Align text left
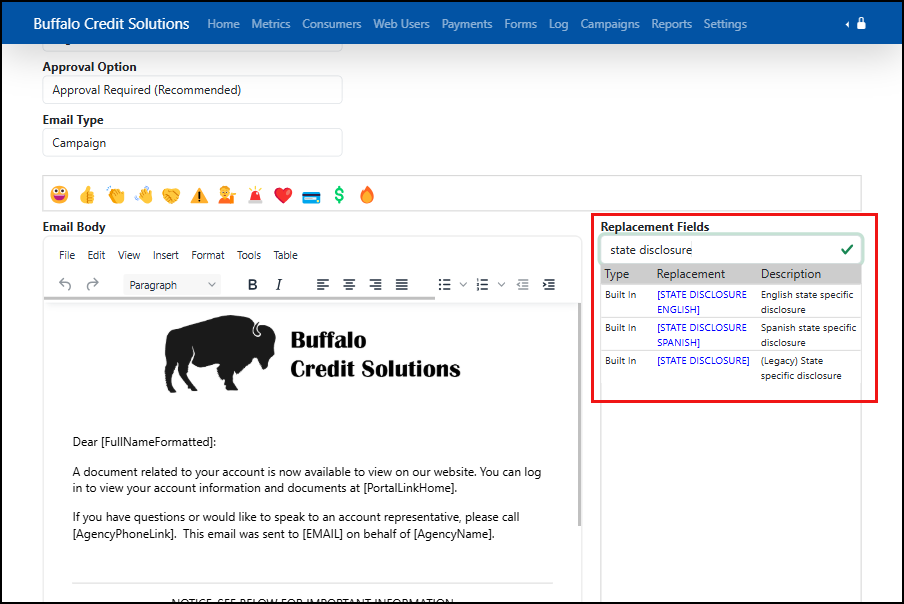Image resolution: width=904 pixels, height=604 pixels. (323, 284)
